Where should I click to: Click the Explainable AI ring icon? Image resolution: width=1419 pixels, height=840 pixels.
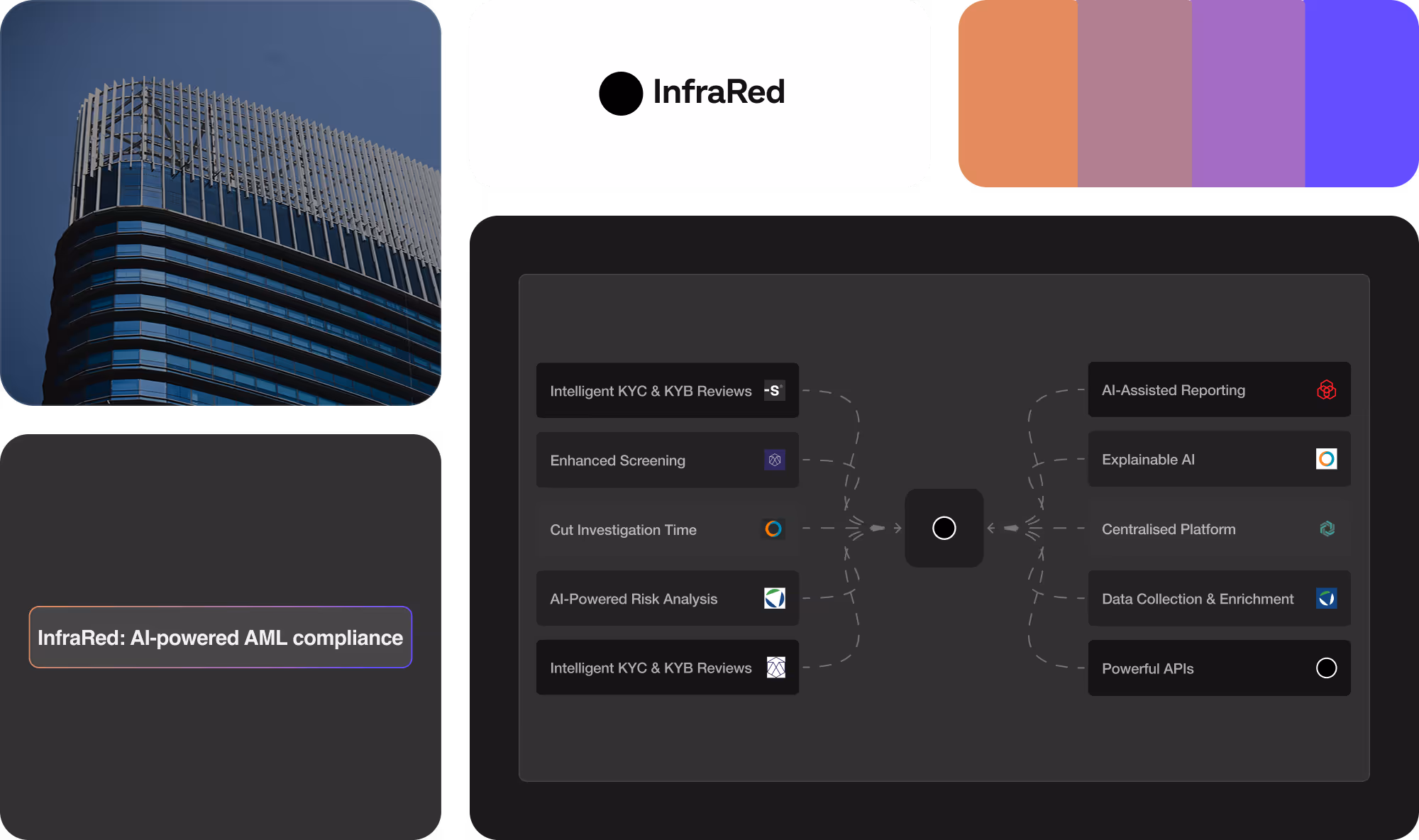(1326, 459)
